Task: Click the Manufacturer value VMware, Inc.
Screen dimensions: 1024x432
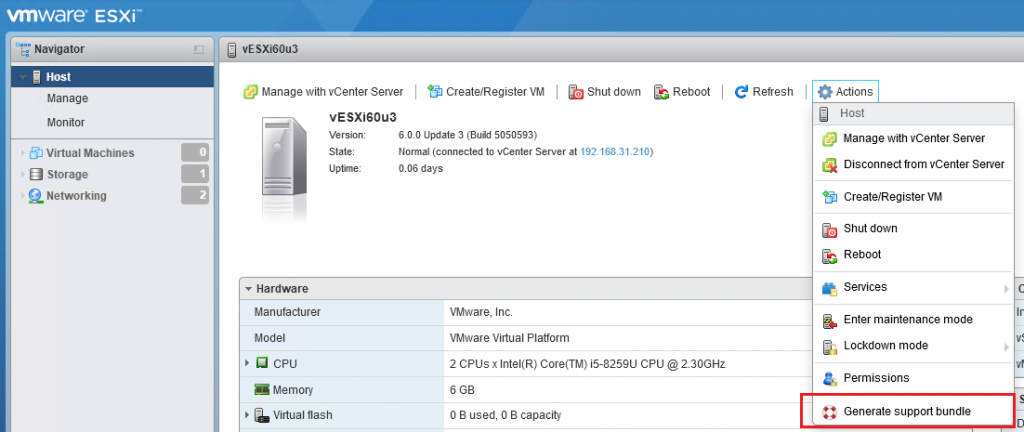Action: click(481, 312)
